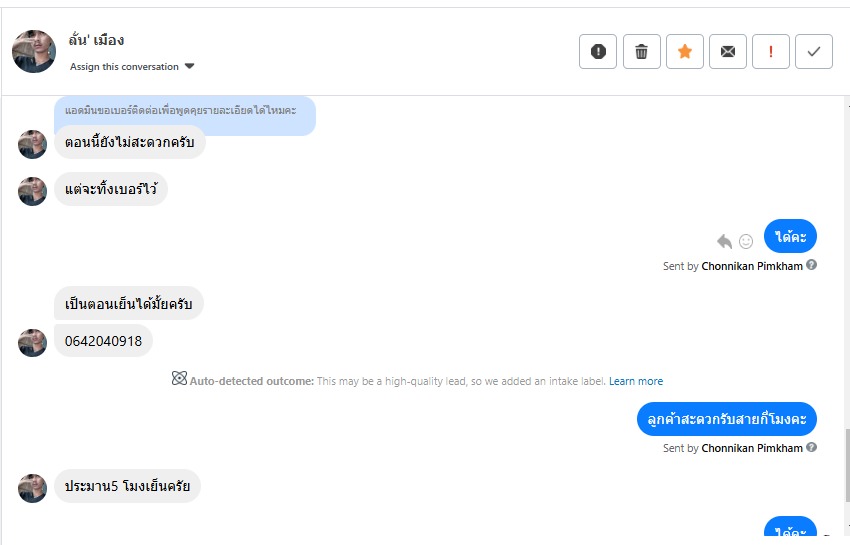Open the emoji reaction smiley icon

pyautogui.click(x=746, y=241)
